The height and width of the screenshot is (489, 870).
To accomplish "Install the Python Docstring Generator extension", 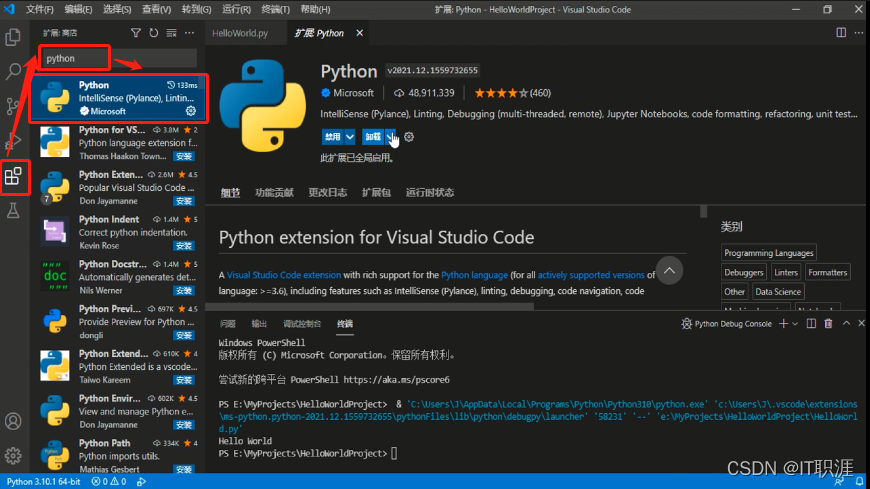I will click(x=184, y=291).
